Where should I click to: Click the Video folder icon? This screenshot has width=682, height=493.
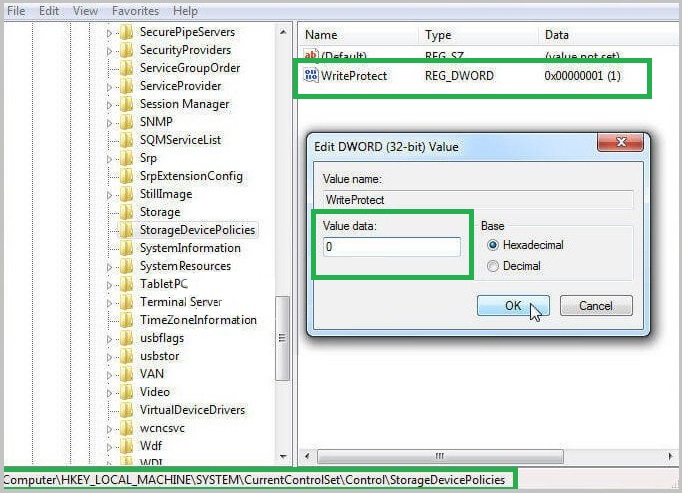click(x=127, y=392)
